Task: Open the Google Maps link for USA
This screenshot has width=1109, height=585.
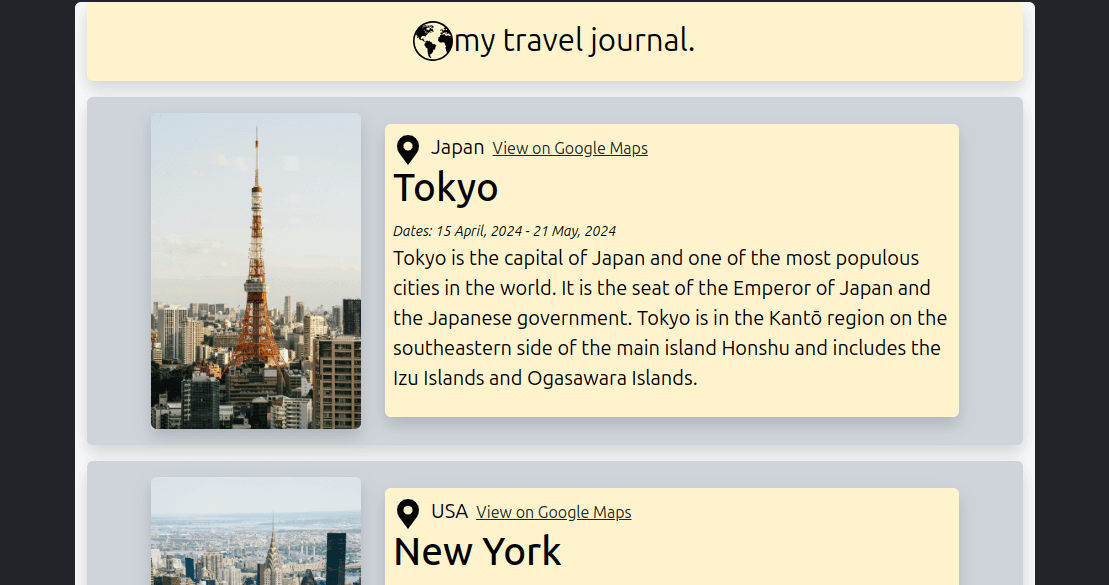Action: [x=553, y=513]
